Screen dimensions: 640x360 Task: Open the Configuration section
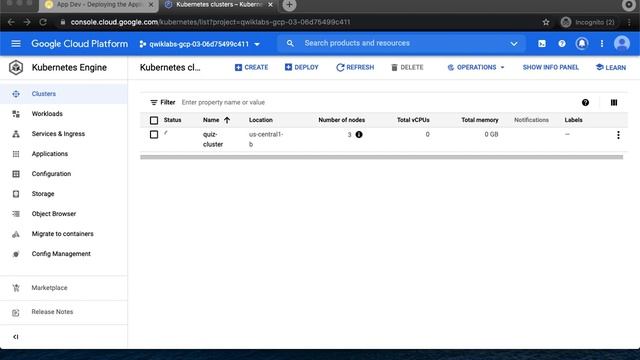pyautogui.click(x=51, y=173)
